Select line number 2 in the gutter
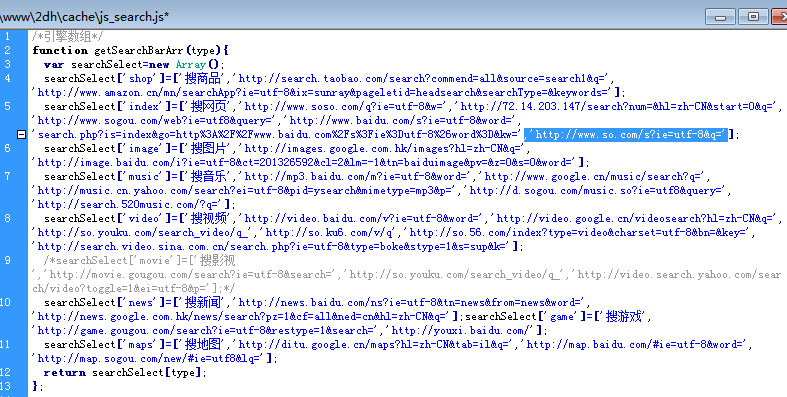The width and height of the screenshot is (787, 397). (7, 50)
